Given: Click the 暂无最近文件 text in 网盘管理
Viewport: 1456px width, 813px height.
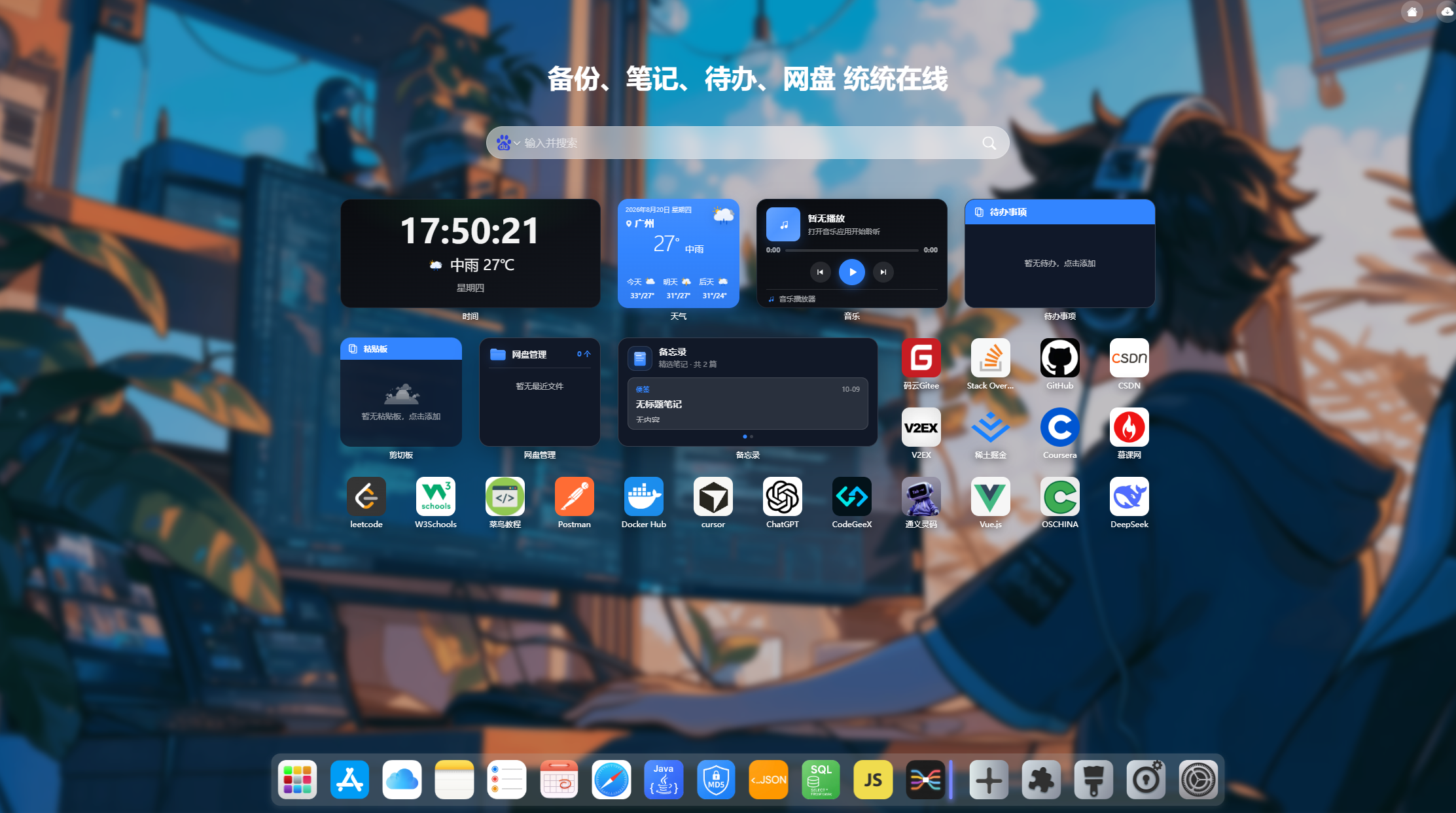Looking at the screenshot, I should (x=539, y=387).
